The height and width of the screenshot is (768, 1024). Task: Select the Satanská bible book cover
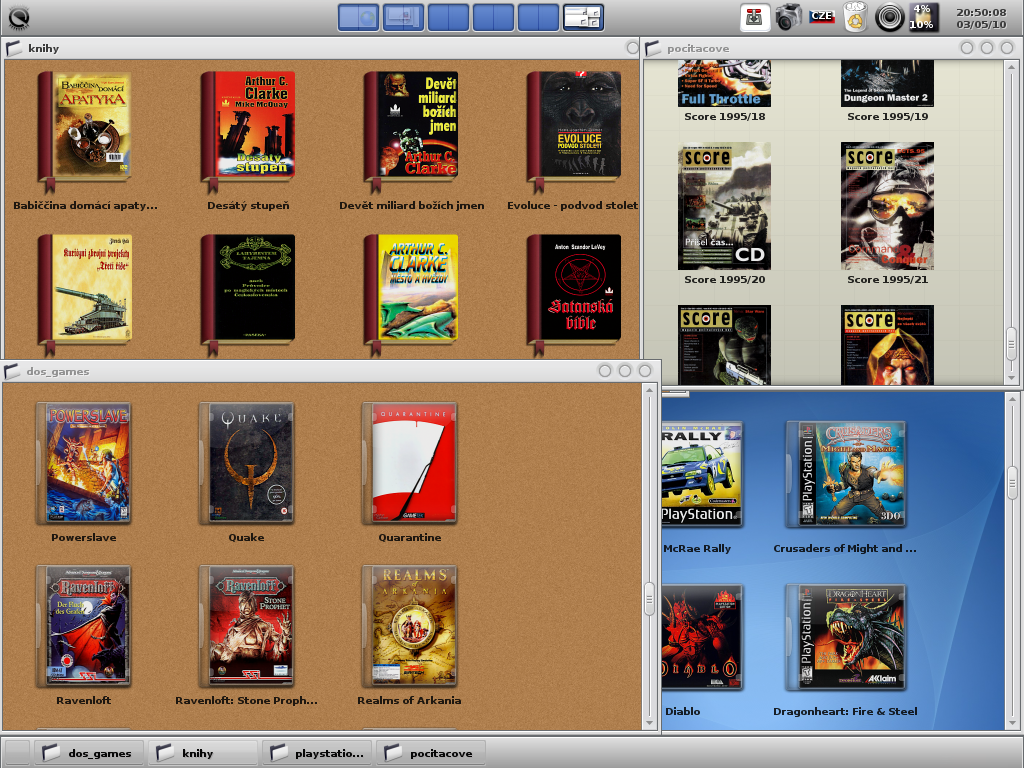click(575, 294)
